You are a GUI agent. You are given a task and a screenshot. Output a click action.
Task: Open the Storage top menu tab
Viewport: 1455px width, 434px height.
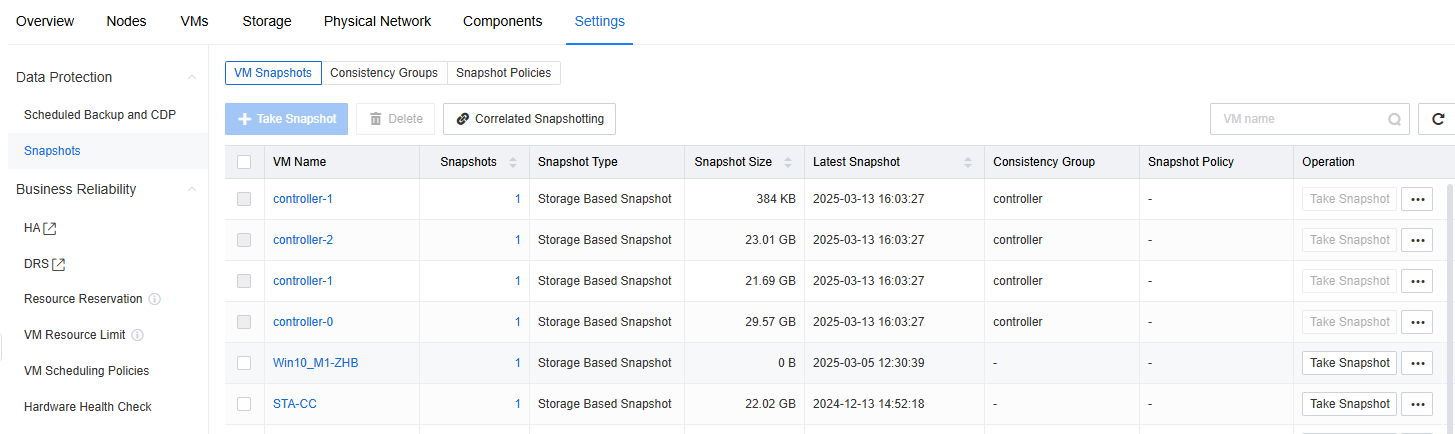(267, 21)
